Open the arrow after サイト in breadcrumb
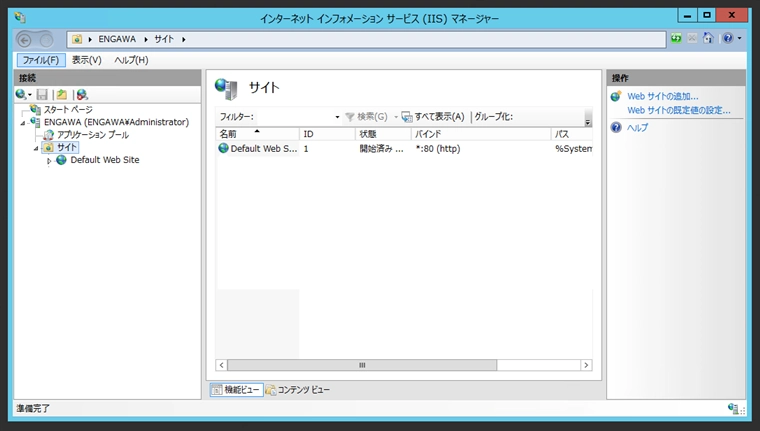This screenshot has height=431, width=760. pos(184,39)
